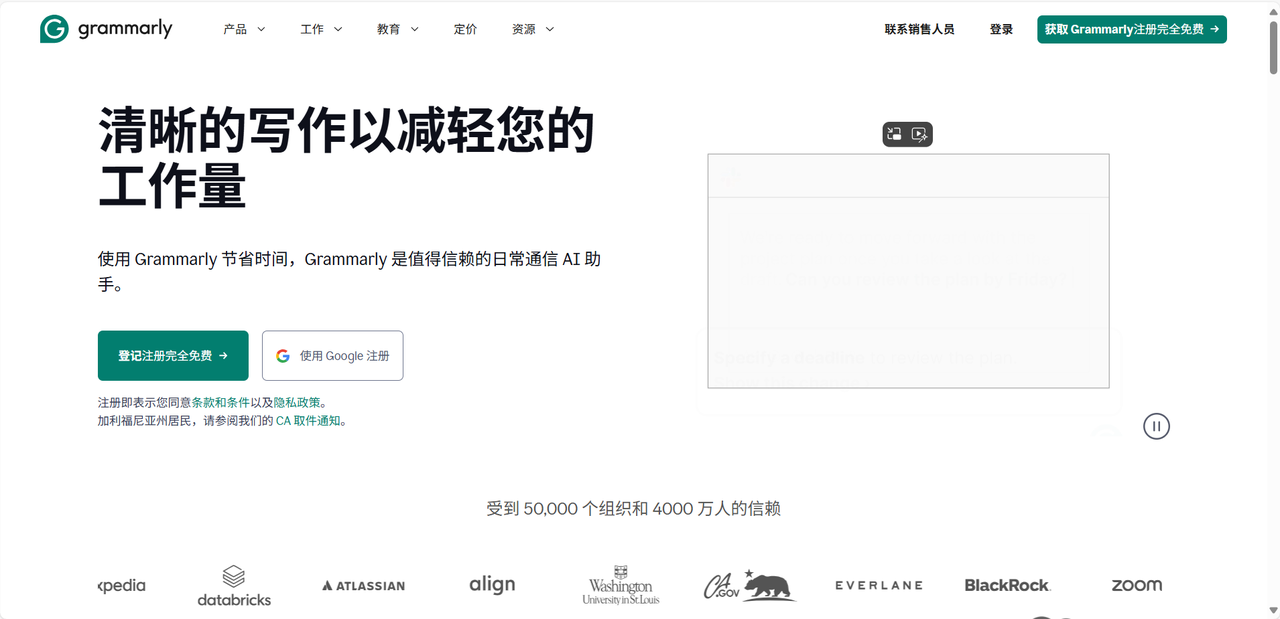Open picture-in-picture for the demo video
This screenshot has width=1280, height=619.
pyautogui.click(x=895, y=134)
